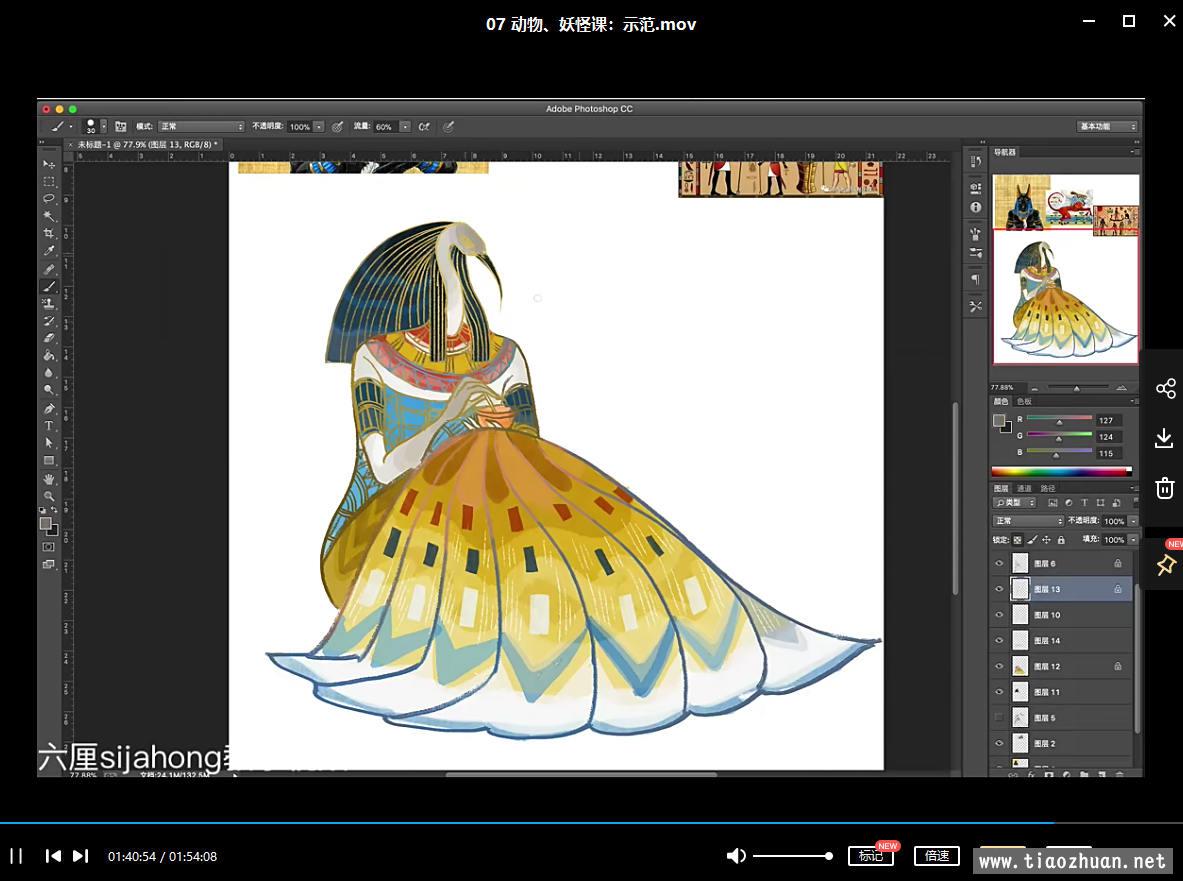This screenshot has height=881, width=1183.
Task: Choose the Horizontal Type tool
Action: click(x=48, y=426)
